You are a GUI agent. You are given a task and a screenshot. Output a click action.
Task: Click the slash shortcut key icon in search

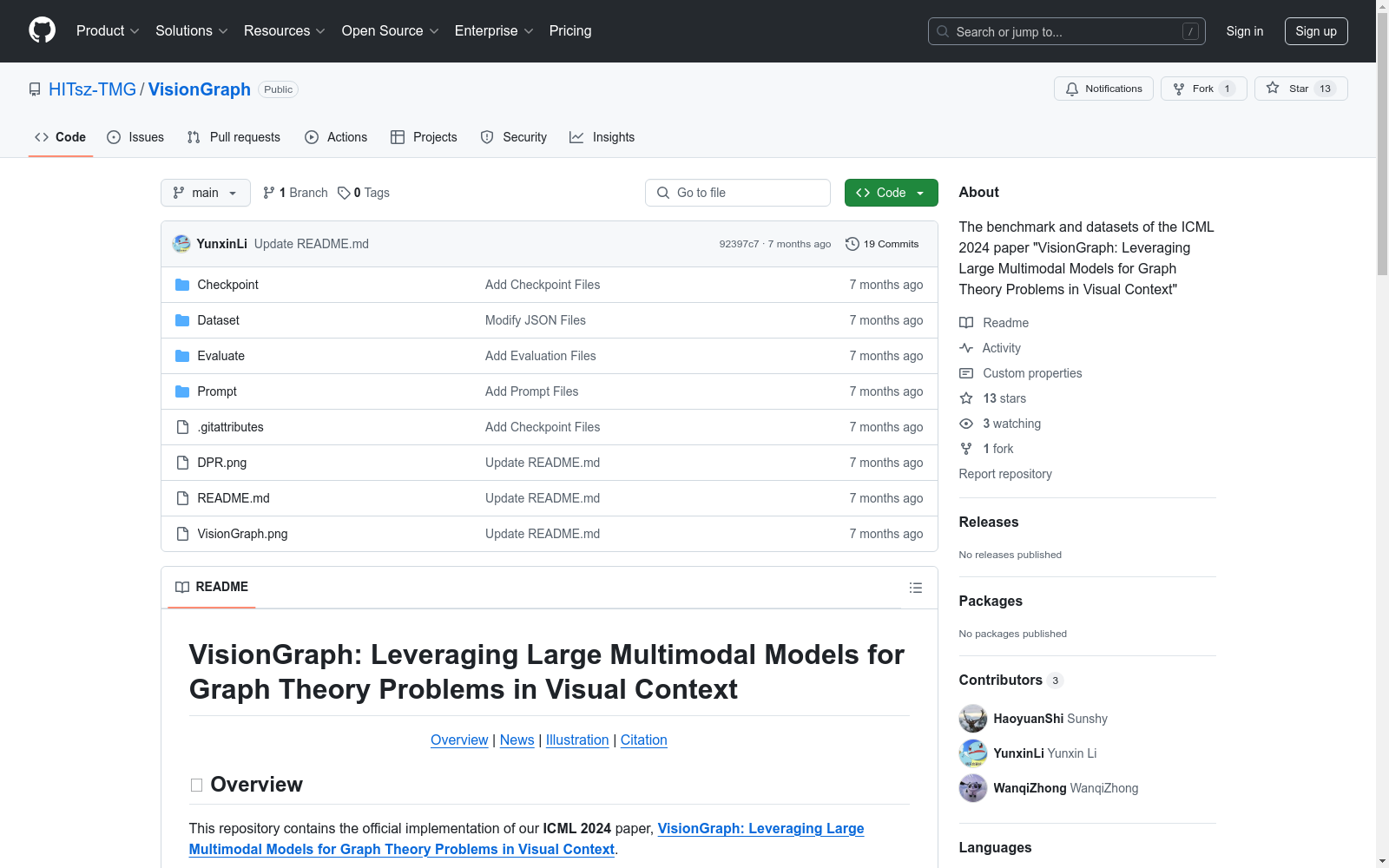tap(1190, 31)
